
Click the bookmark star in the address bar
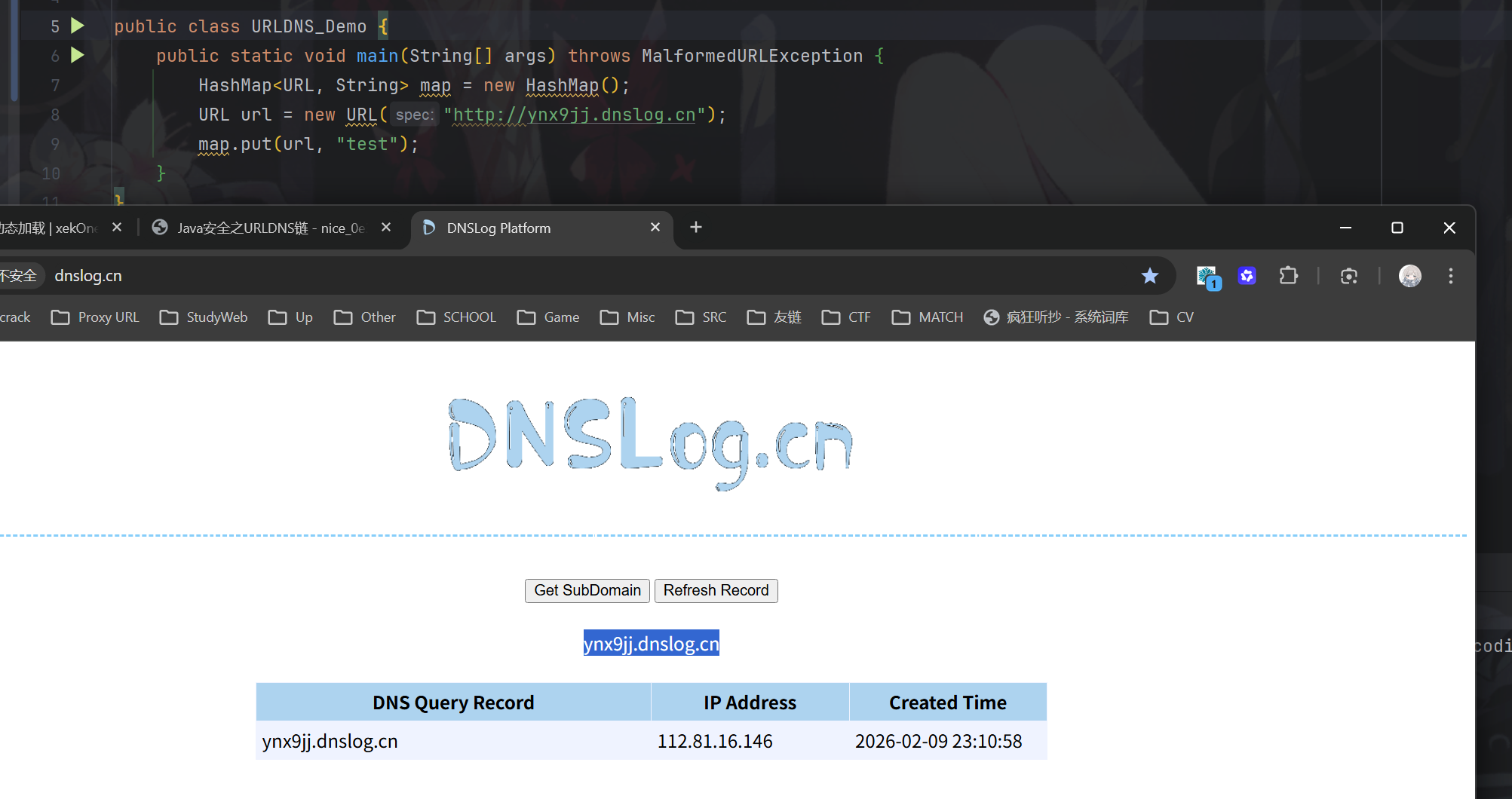pyautogui.click(x=1150, y=276)
